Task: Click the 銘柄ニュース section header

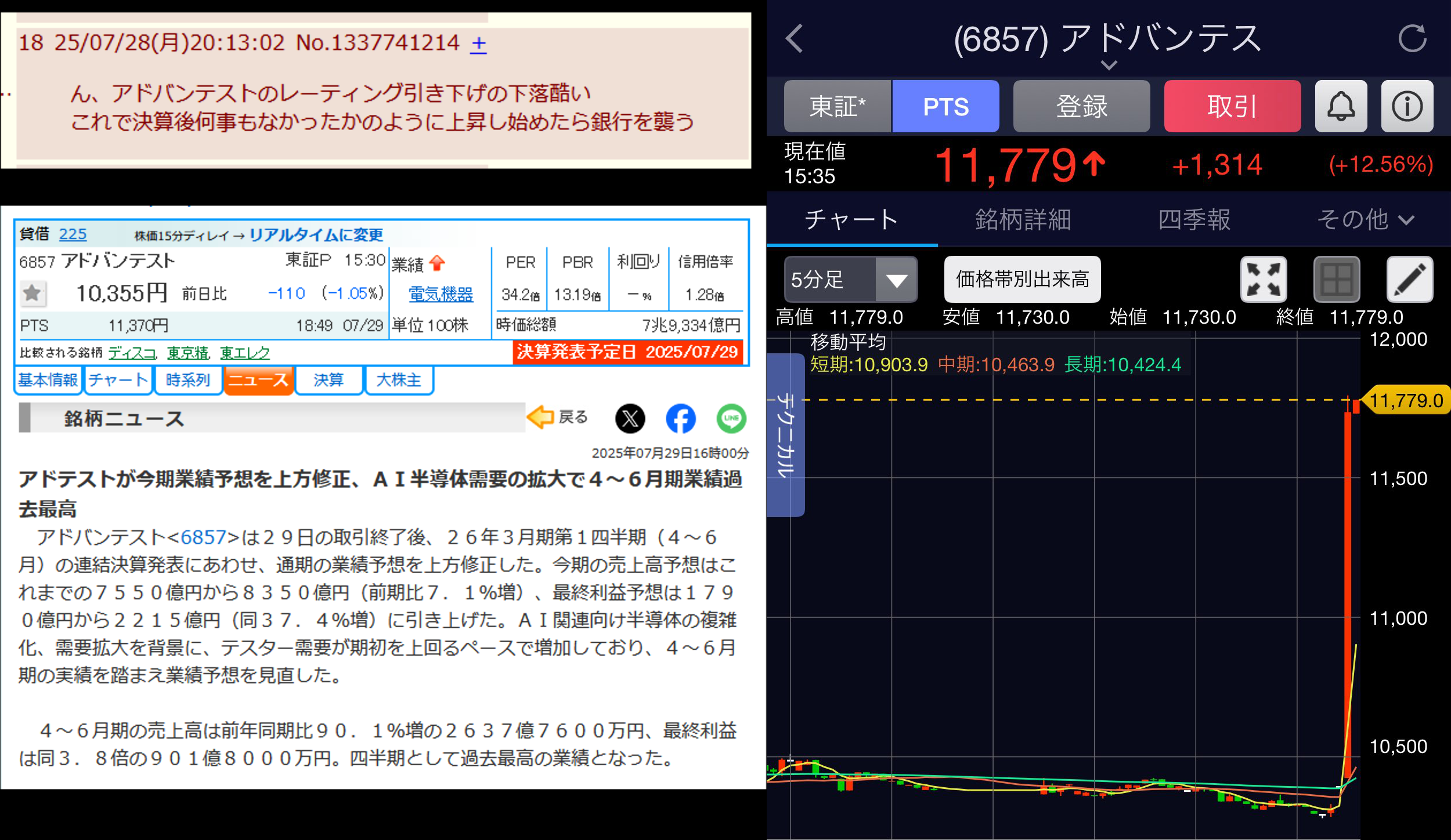Action: click(124, 418)
